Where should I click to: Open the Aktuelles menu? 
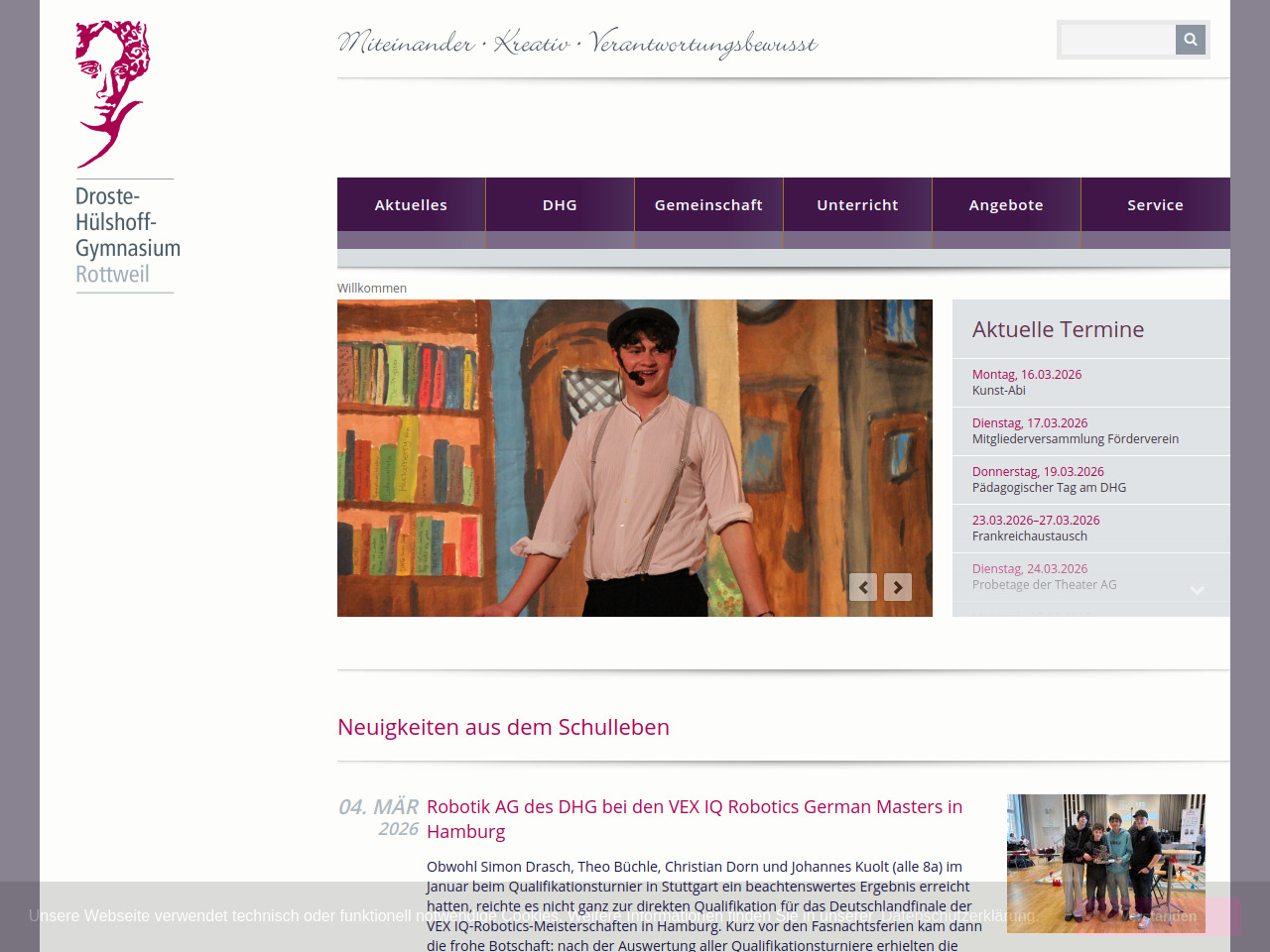click(x=411, y=205)
